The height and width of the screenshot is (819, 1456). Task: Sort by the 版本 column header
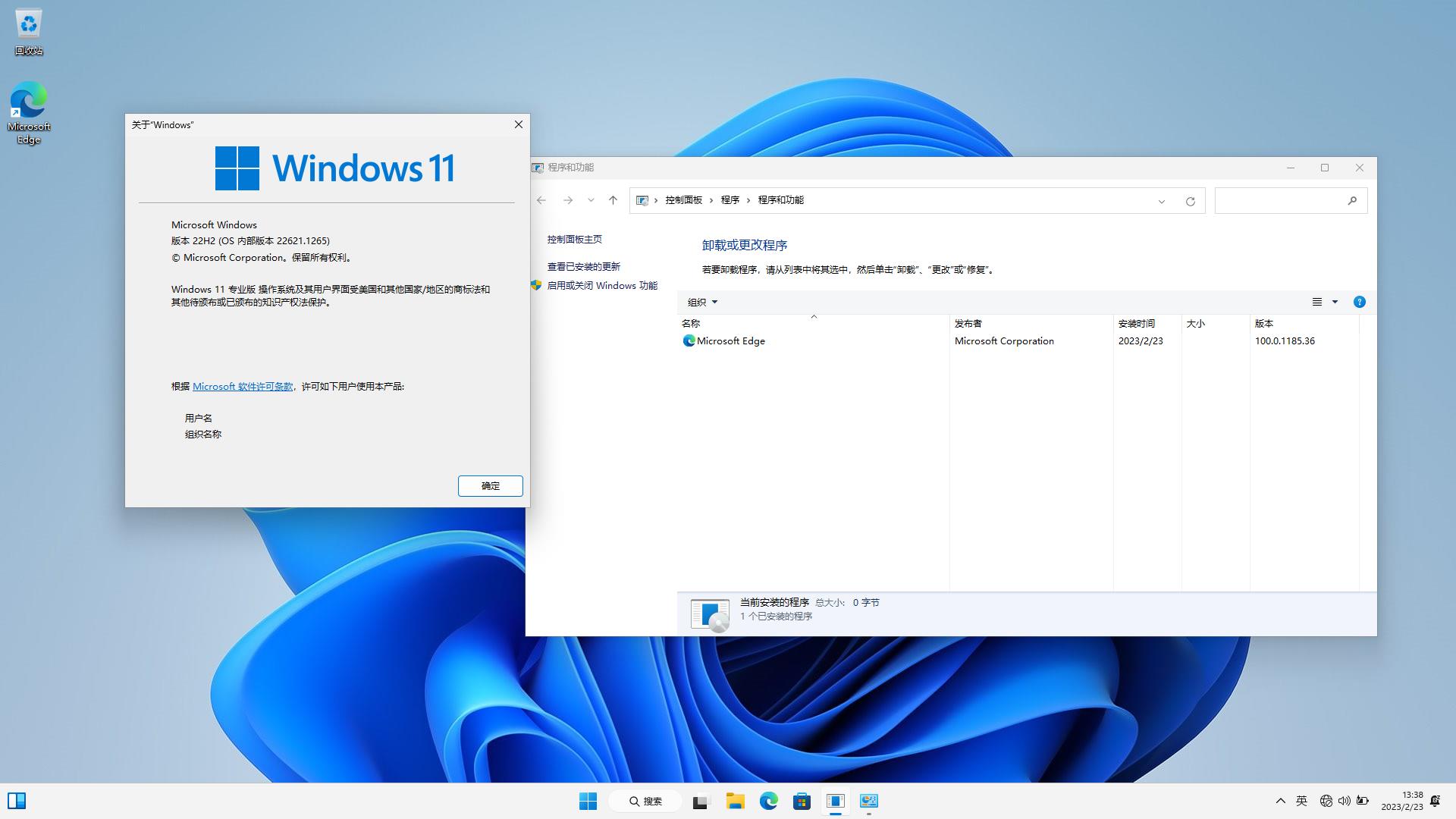[x=1304, y=324]
